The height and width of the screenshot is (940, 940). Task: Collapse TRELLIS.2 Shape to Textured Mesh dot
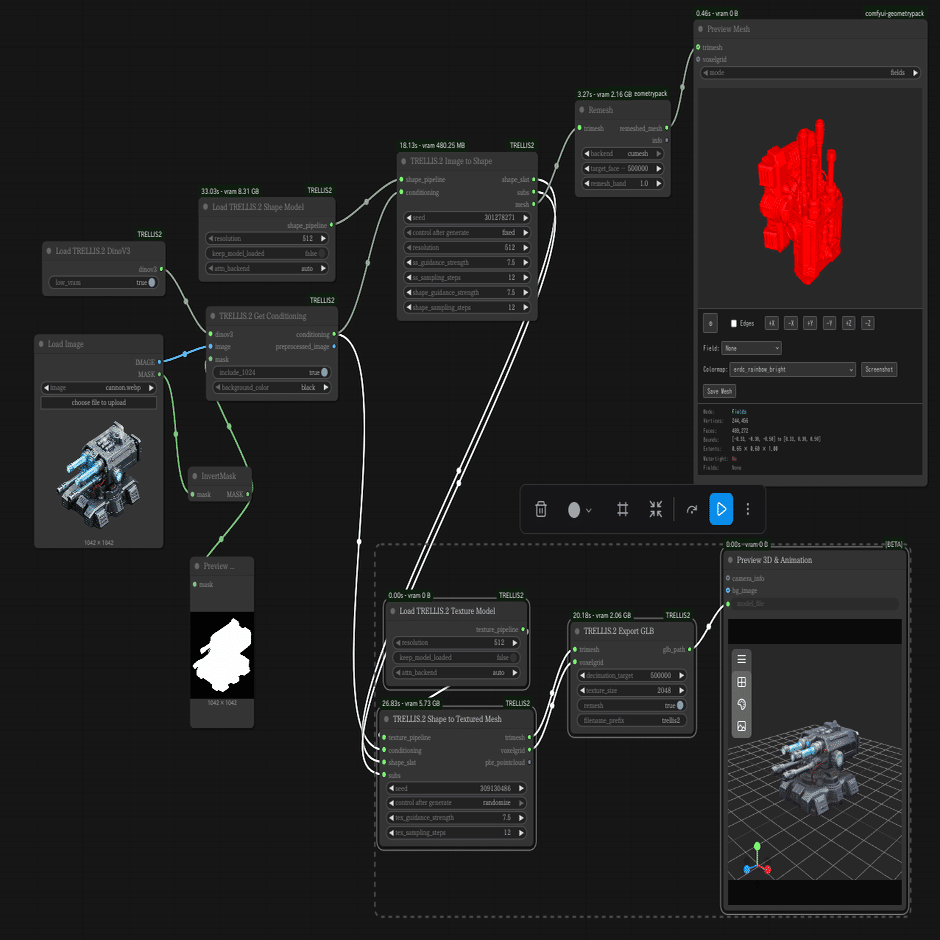387,719
